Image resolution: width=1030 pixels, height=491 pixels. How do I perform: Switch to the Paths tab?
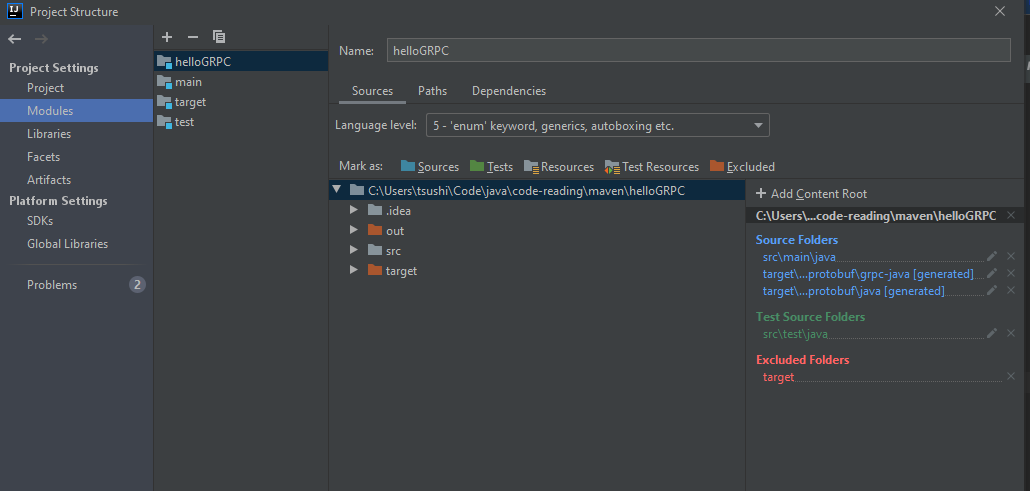point(432,91)
